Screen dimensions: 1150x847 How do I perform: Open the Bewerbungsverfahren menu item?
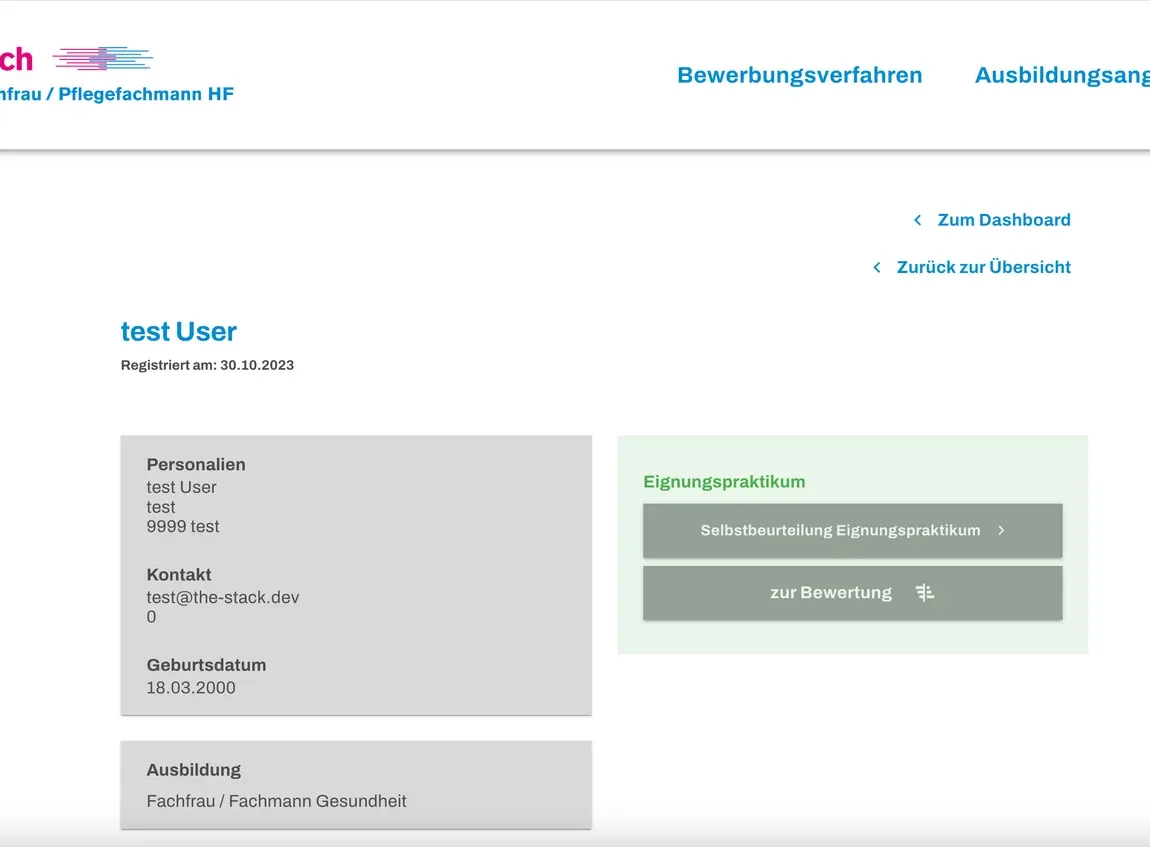pos(799,76)
